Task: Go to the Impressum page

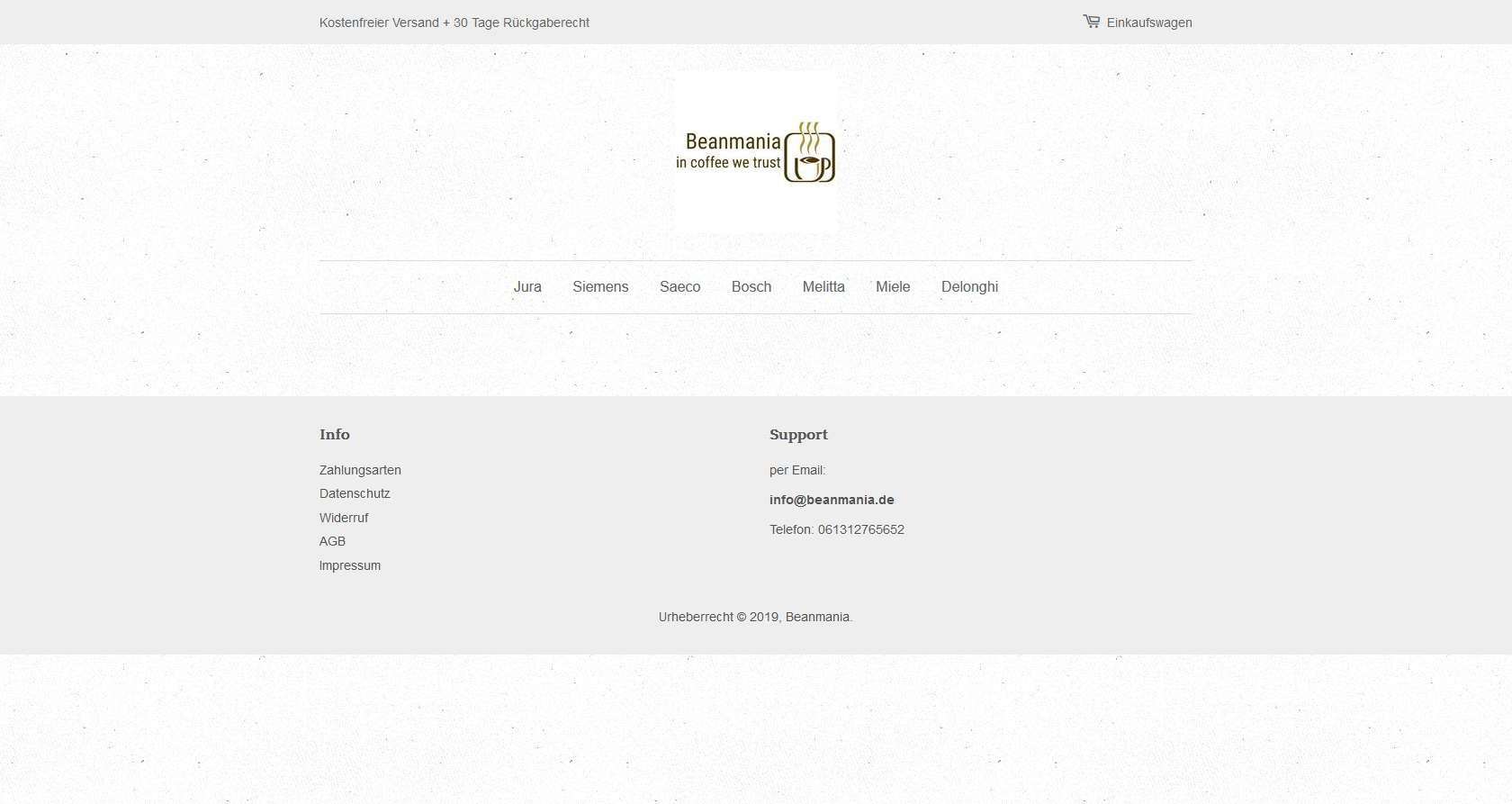Action: click(x=350, y=565)
